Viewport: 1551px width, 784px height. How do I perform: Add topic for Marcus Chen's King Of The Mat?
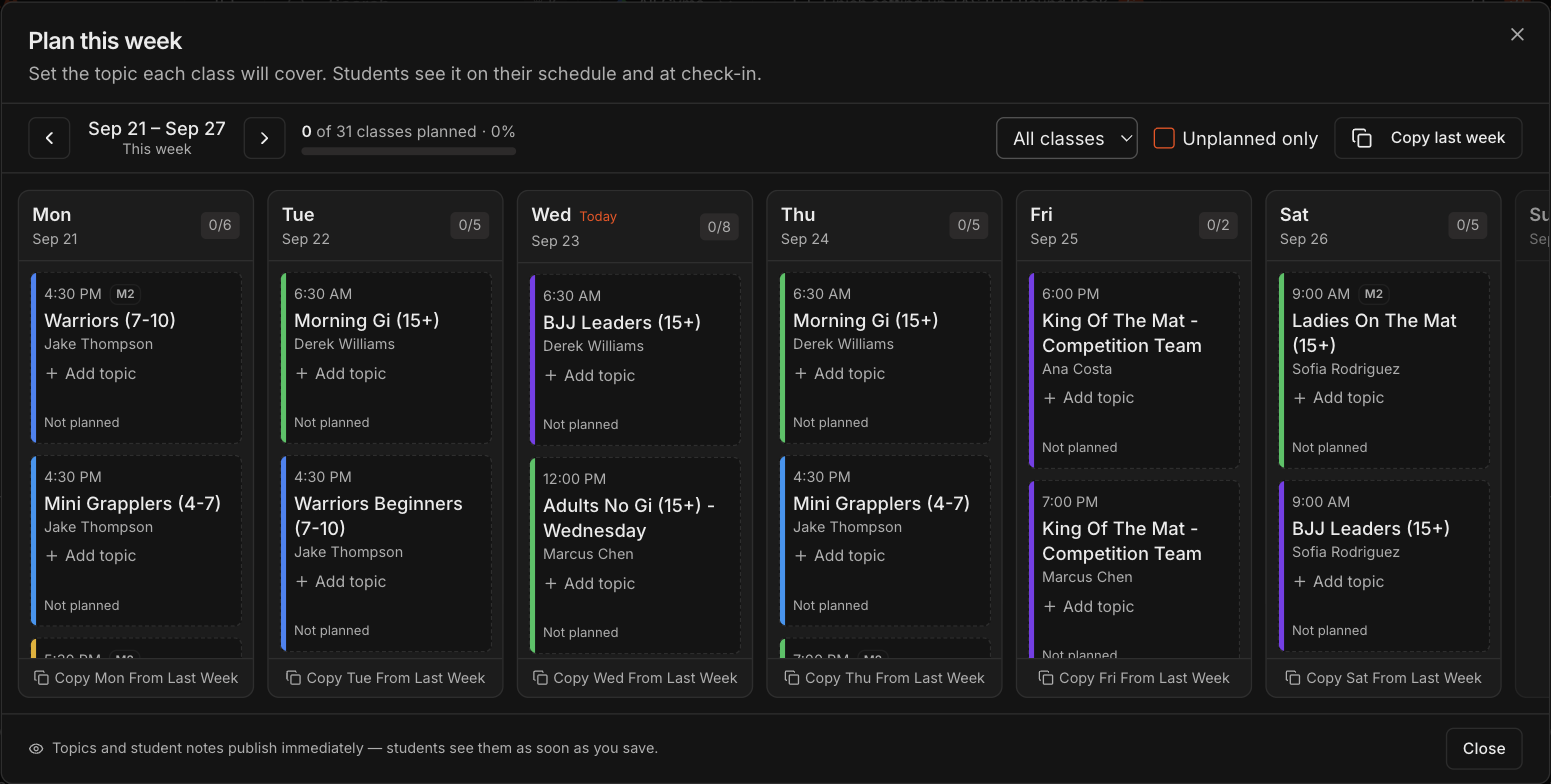(1088, 606)
